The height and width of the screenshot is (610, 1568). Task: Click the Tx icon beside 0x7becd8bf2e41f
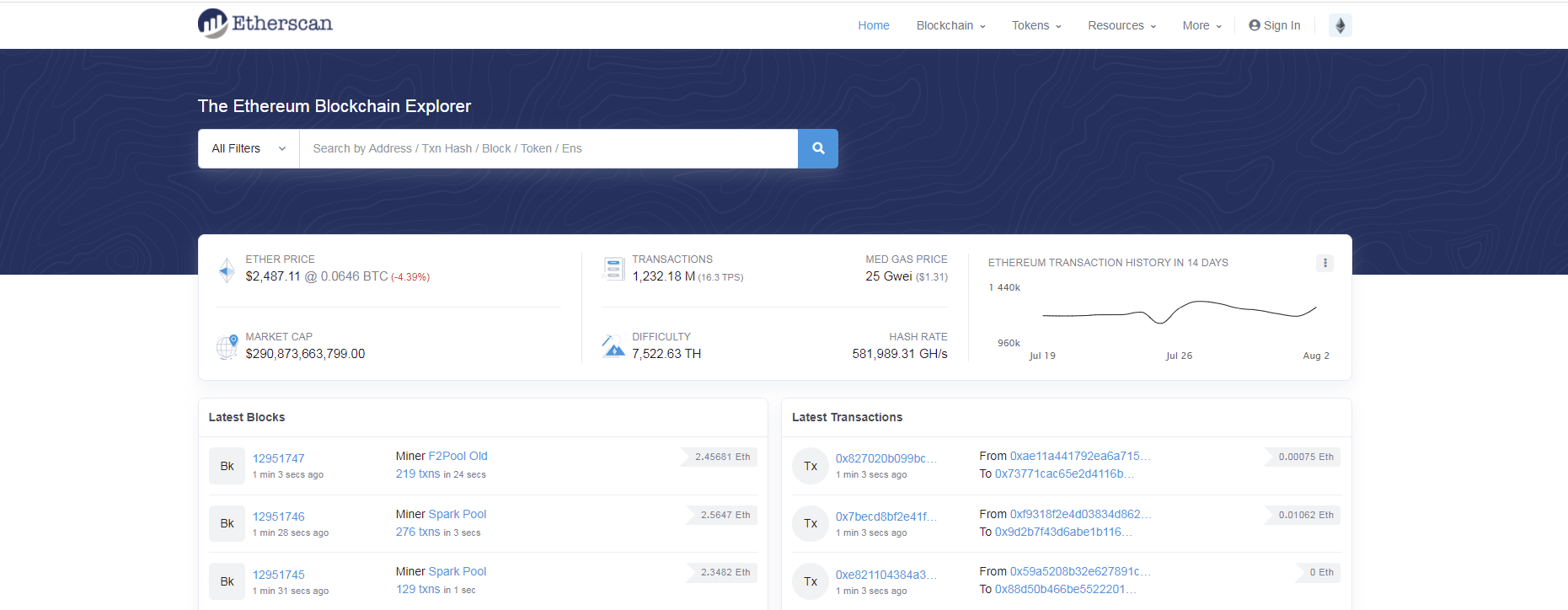click(x=811, y=523)
